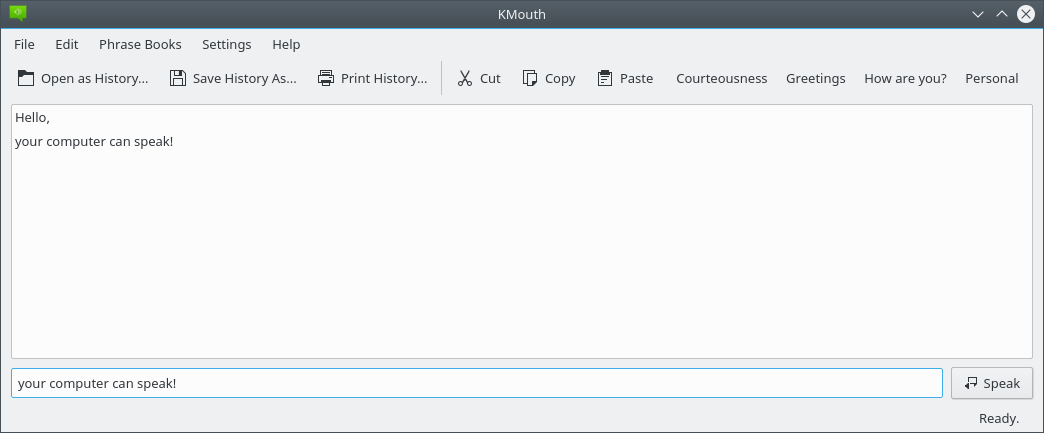Click the Paste clipboard icon
Screen dimensions: 1044x433
point(605,78)
